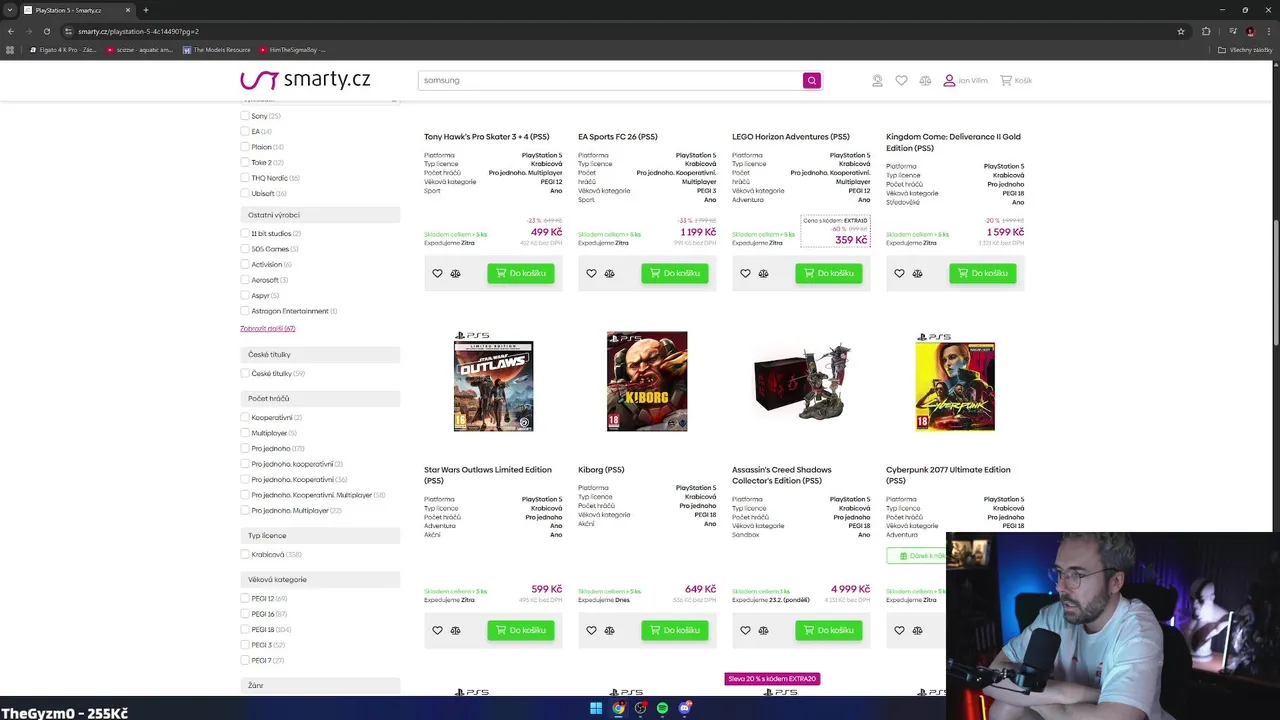
Task: Collapse the Typ licence filter section
Action: tap(320, 535)
